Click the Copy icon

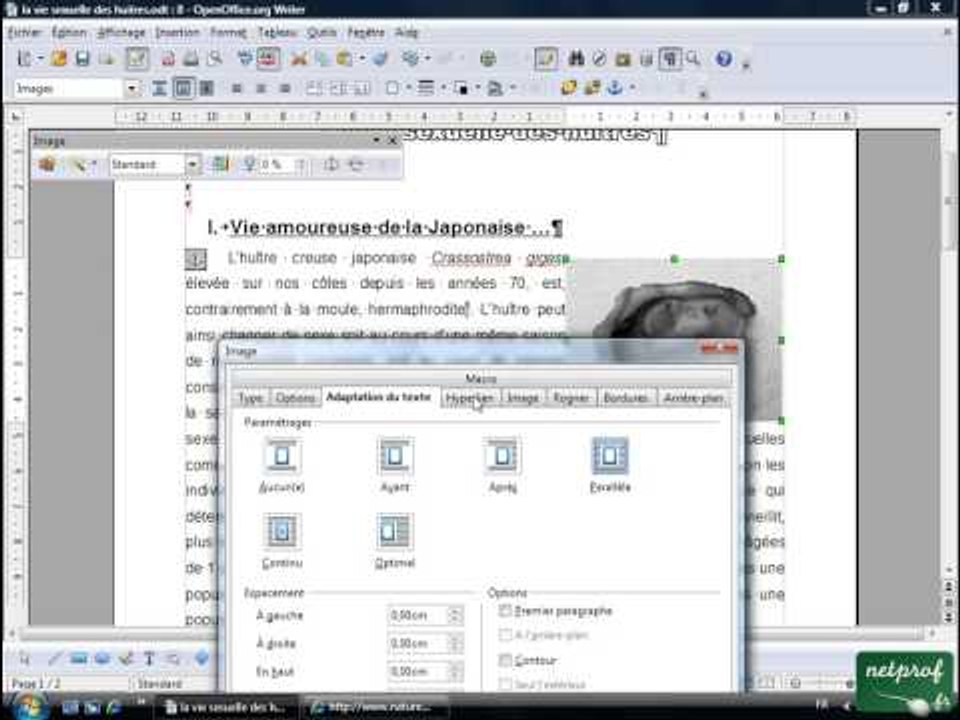321,59
